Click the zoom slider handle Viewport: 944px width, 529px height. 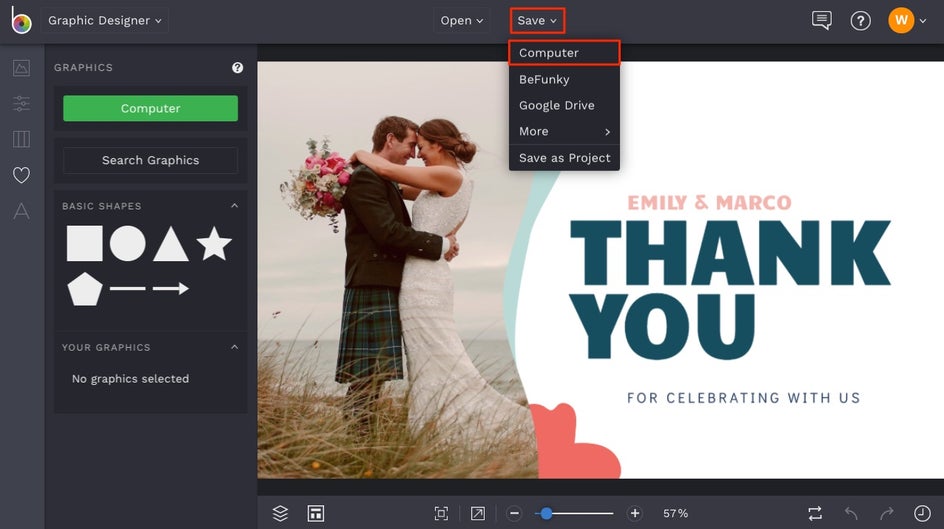point(546,513)
